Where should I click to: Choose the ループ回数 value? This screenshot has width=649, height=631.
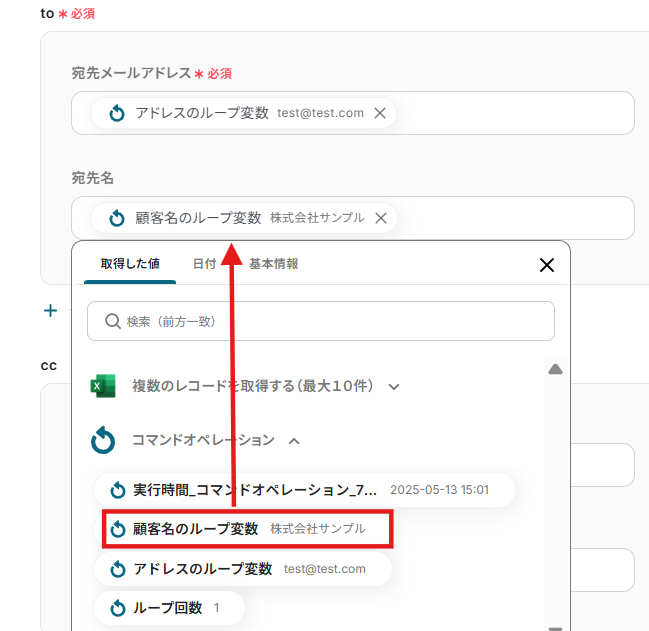click(x=168, y=608)
